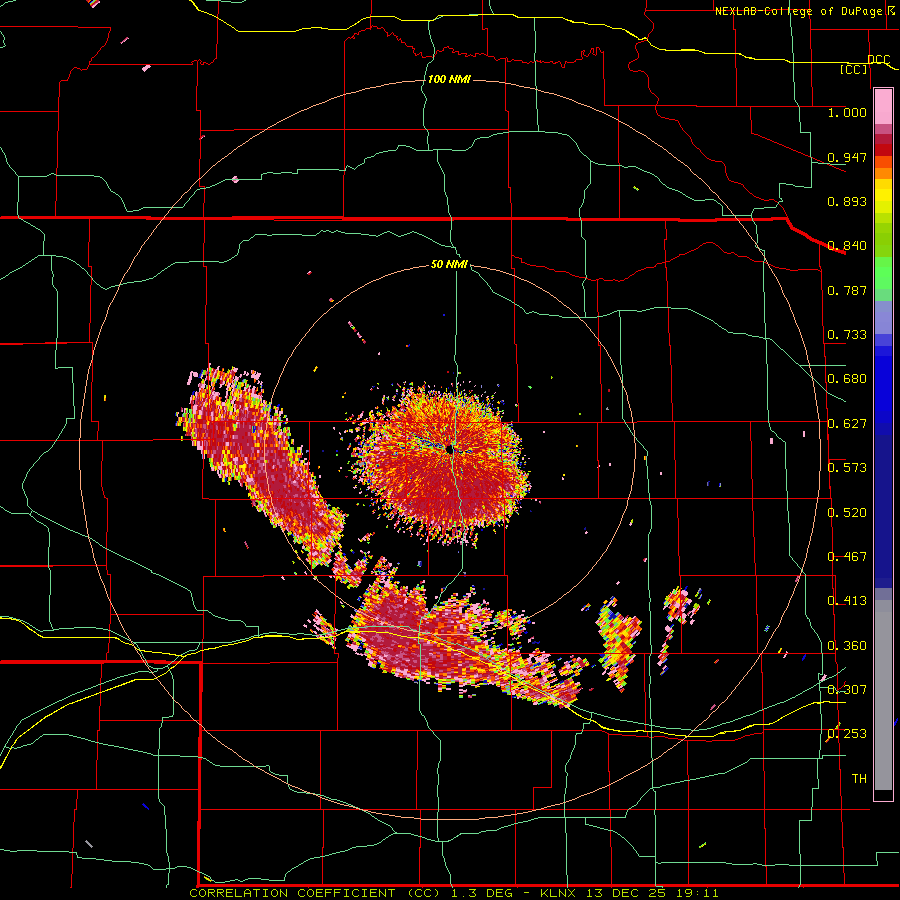Click the CORRELATION COEFFICIENT (CC) caption text

pos(316,893)
